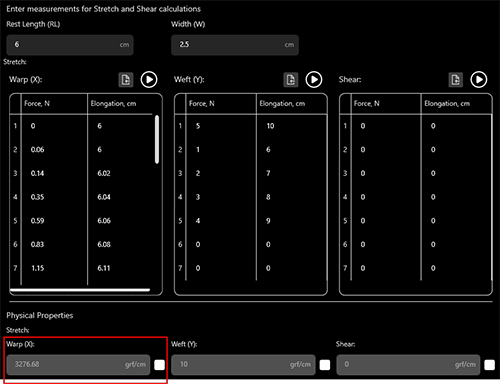Click the Weft (Y) result field showing 10
Screen dimensions: 500x384
[243, 365]
